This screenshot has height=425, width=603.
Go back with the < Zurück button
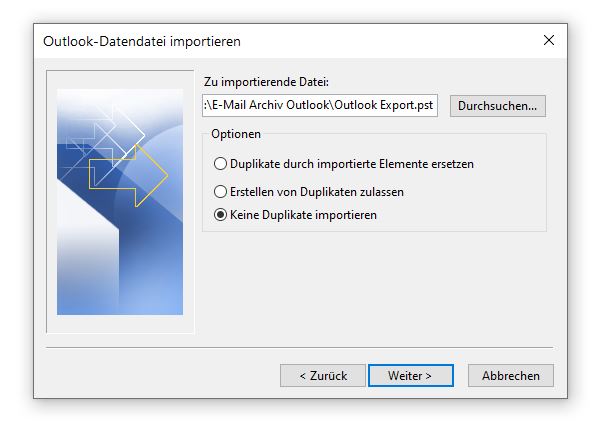pyautogui.click(x=323, y=375)
